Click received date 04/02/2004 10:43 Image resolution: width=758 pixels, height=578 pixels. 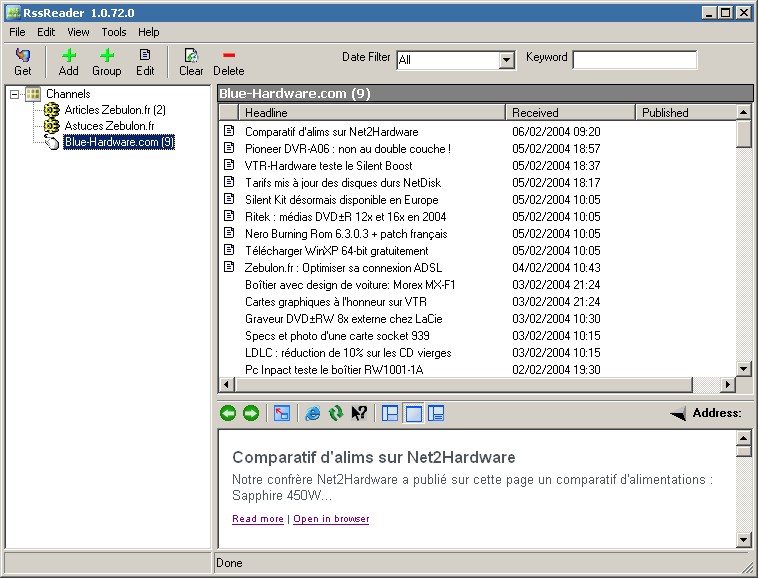click(x=556, y=268)
